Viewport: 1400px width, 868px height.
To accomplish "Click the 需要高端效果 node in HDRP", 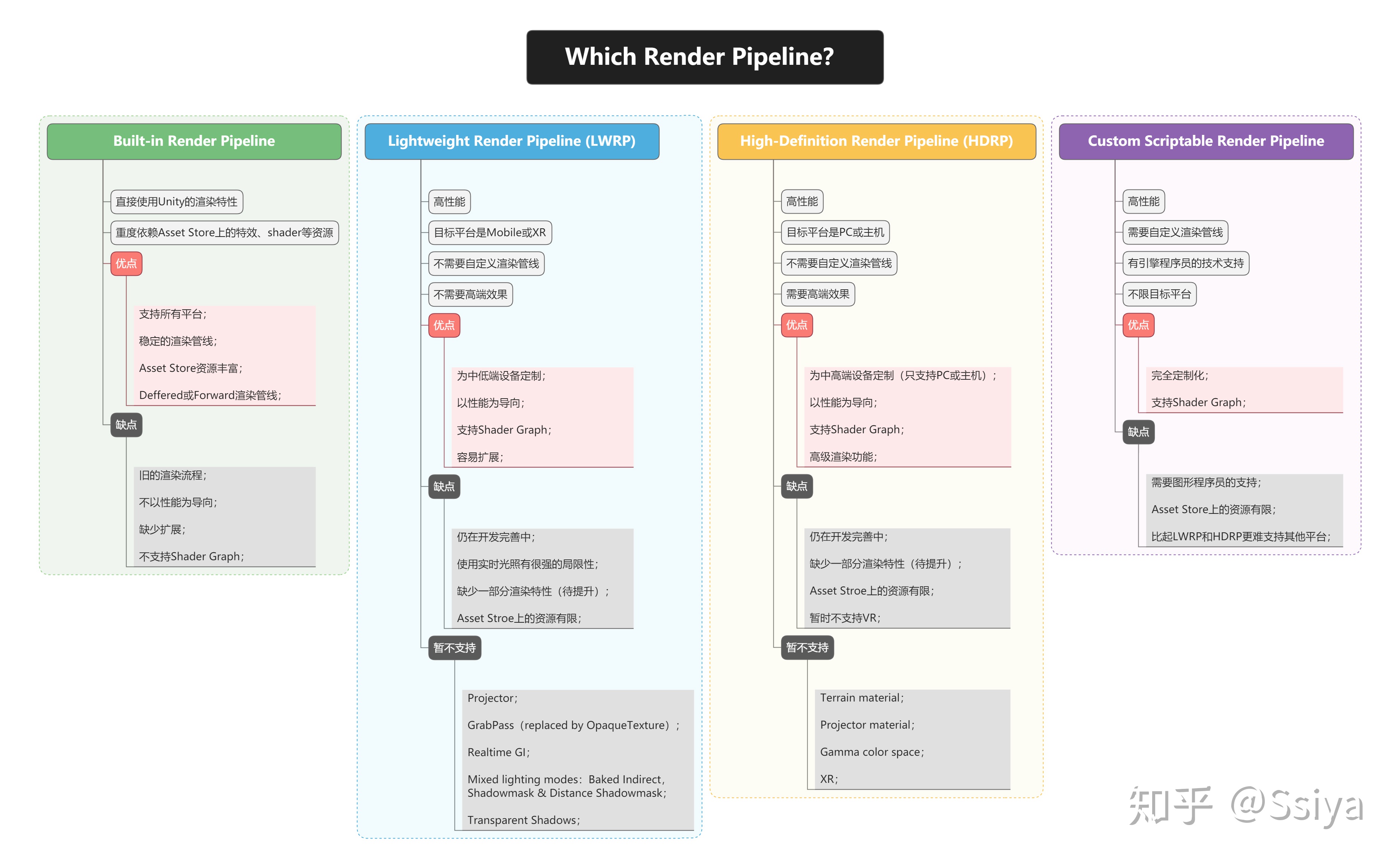I will pyautogui.click(x=817, y=295).
